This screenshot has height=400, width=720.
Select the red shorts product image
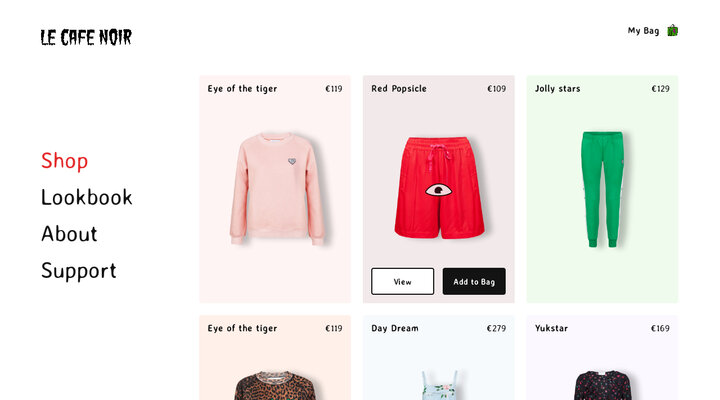tap(439, 187)
